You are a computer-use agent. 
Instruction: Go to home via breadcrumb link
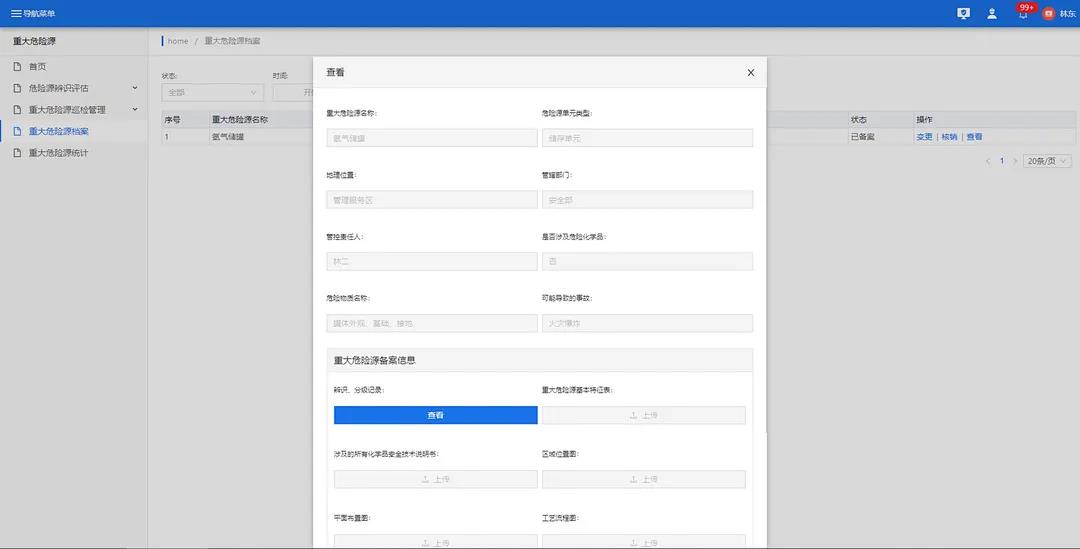pos(178,41)
